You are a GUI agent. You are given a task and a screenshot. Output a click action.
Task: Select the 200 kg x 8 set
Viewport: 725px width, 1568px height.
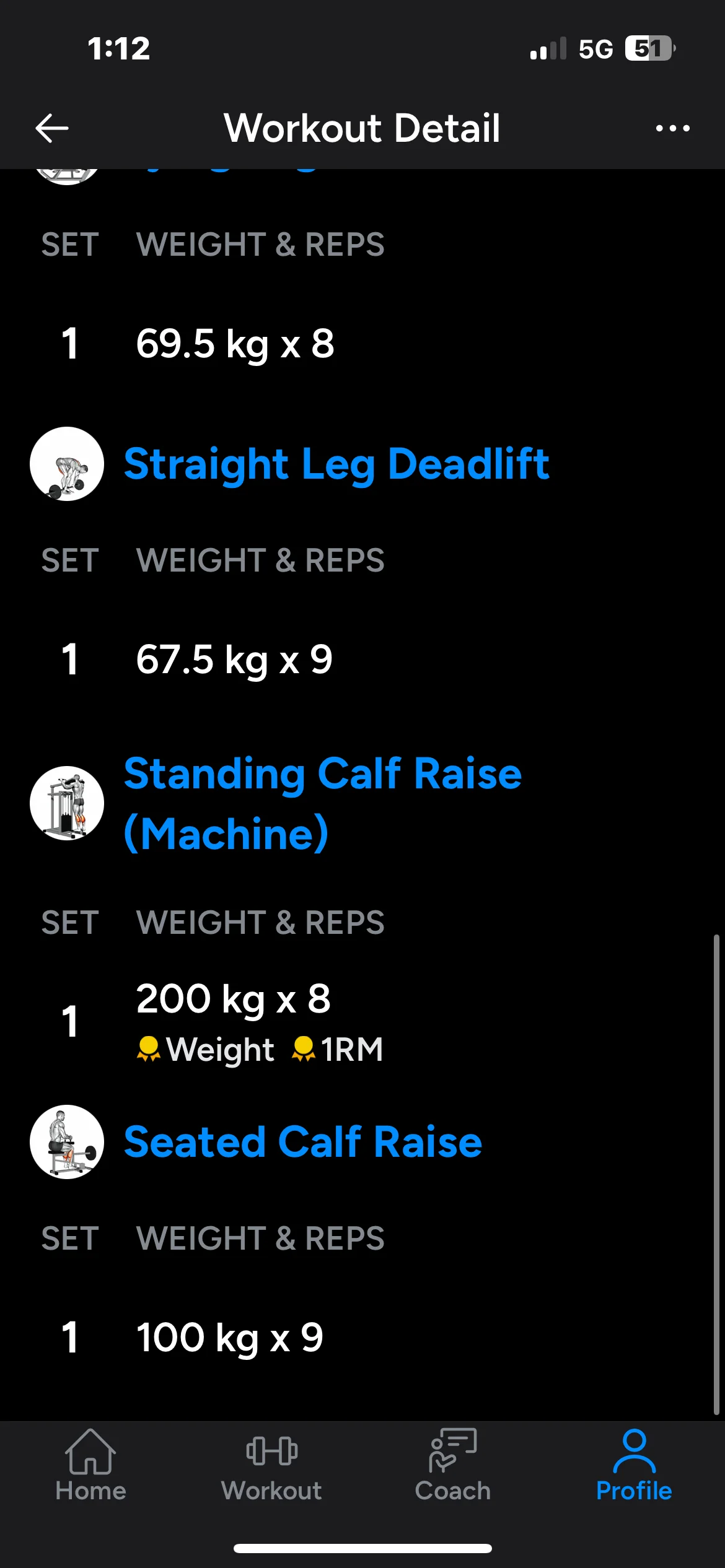coord(234,999)
